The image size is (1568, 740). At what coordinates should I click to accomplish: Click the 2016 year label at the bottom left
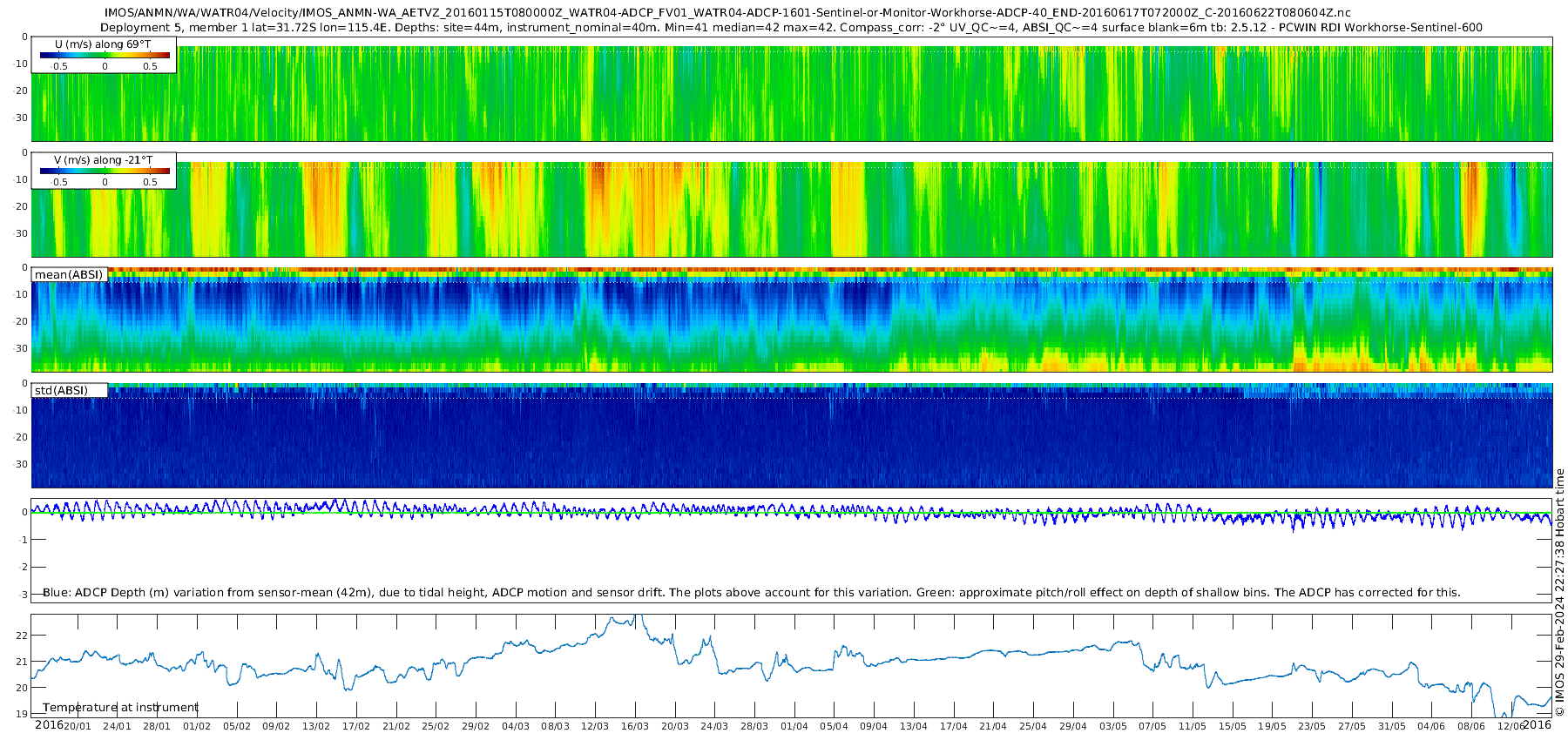49,725
